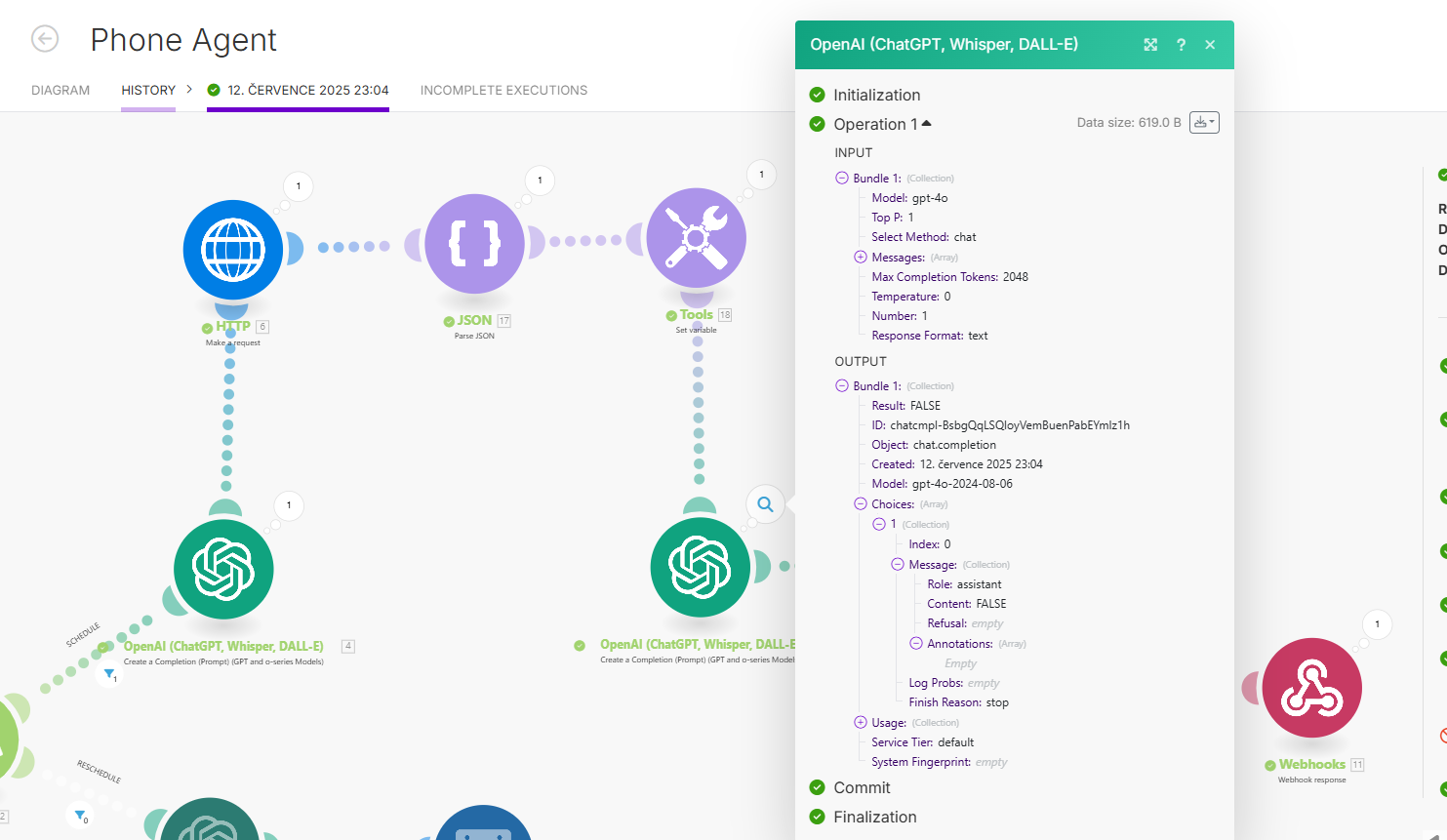This screenshot has height=840, width=1447.
Task: Expand the Messages array
Action: (861, 258)
